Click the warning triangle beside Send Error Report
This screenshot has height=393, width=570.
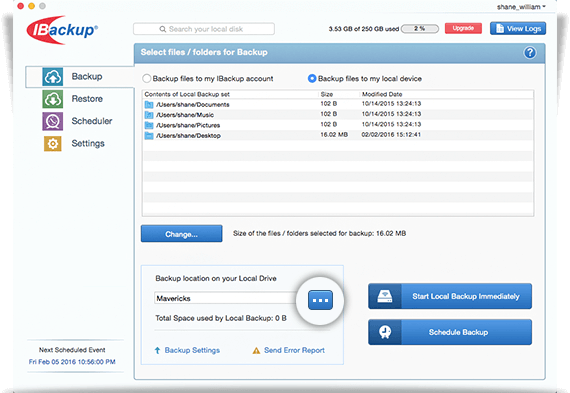(x=256, y=350)
